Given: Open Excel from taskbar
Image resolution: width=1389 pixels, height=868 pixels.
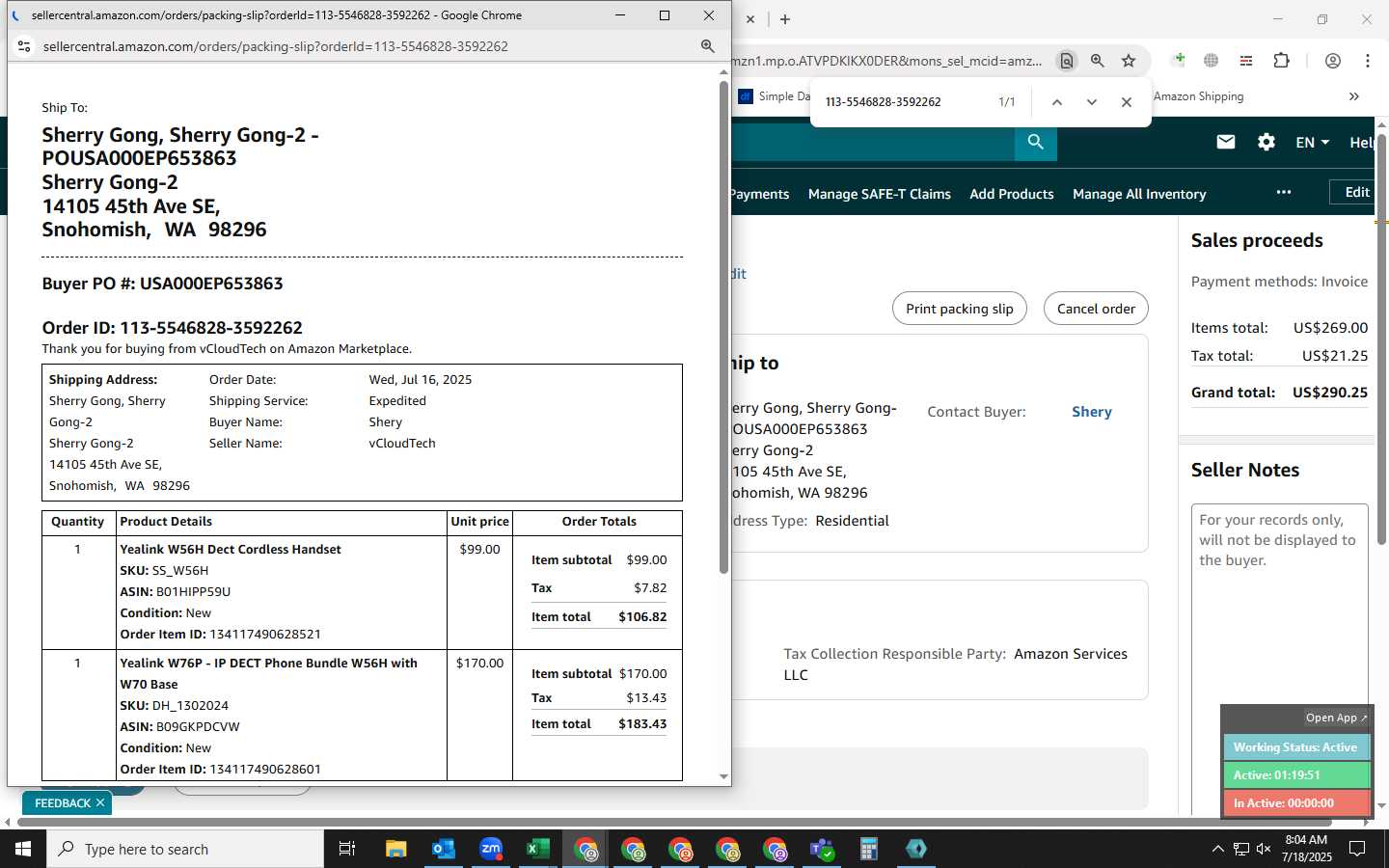Looking at the screenshot, I should tap(538, 849).
